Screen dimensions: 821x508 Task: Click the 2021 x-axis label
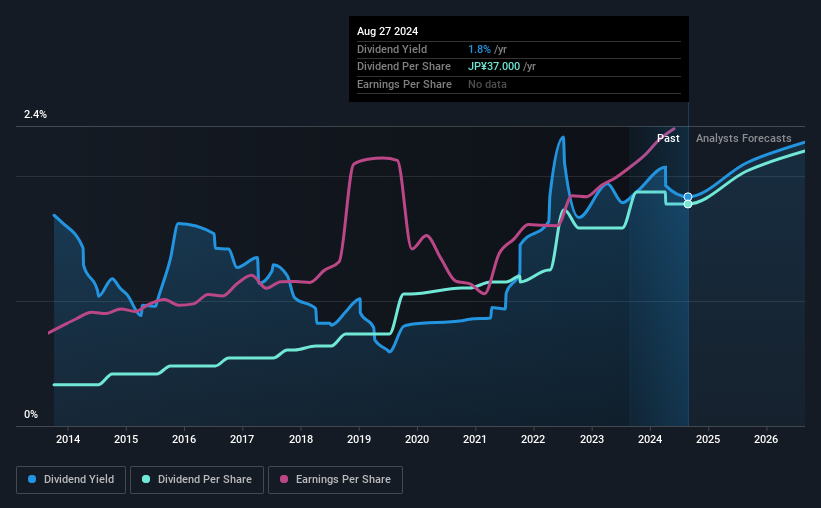[475, 439]
